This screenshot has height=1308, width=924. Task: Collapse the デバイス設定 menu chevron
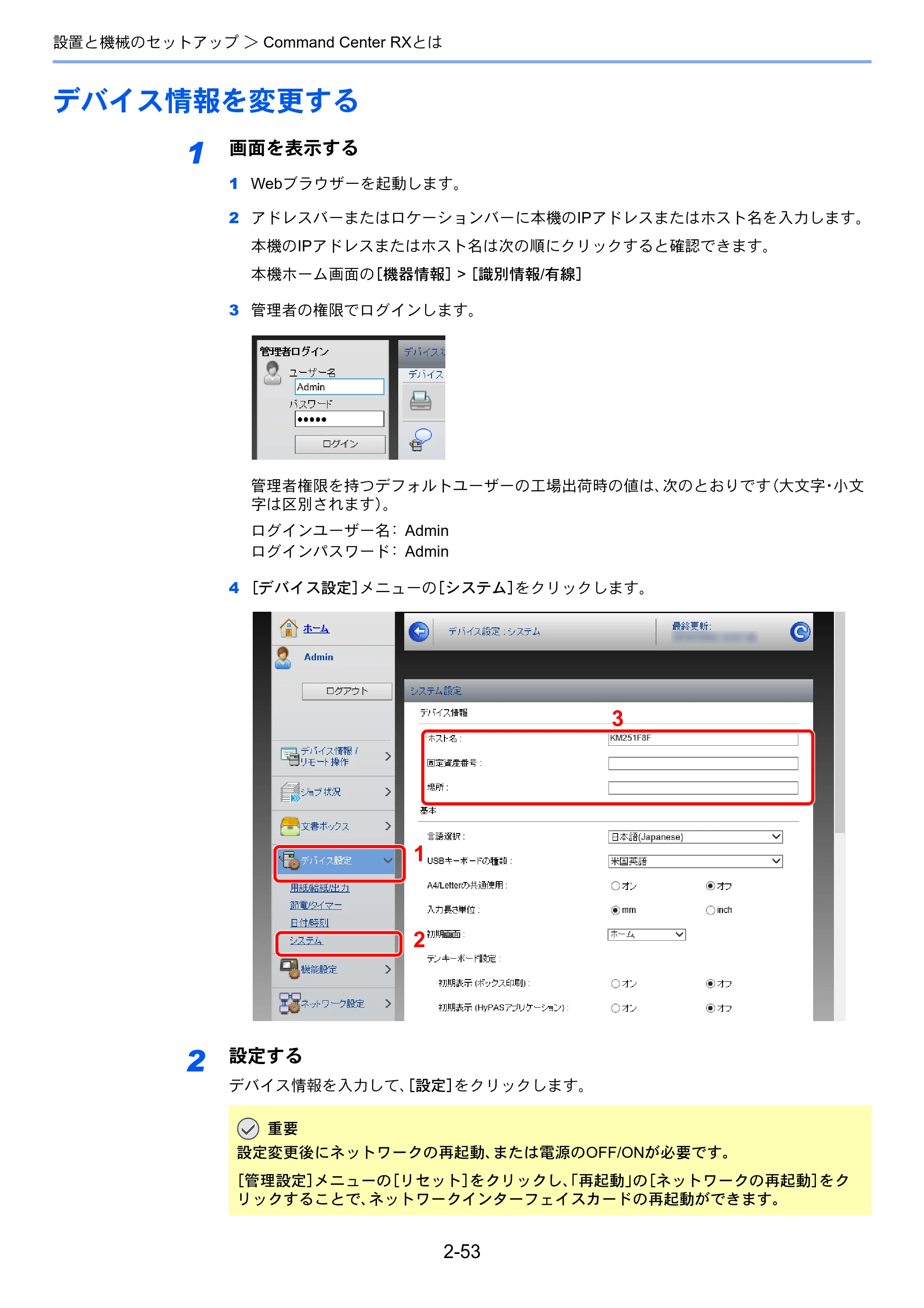(x=388, y=860)
